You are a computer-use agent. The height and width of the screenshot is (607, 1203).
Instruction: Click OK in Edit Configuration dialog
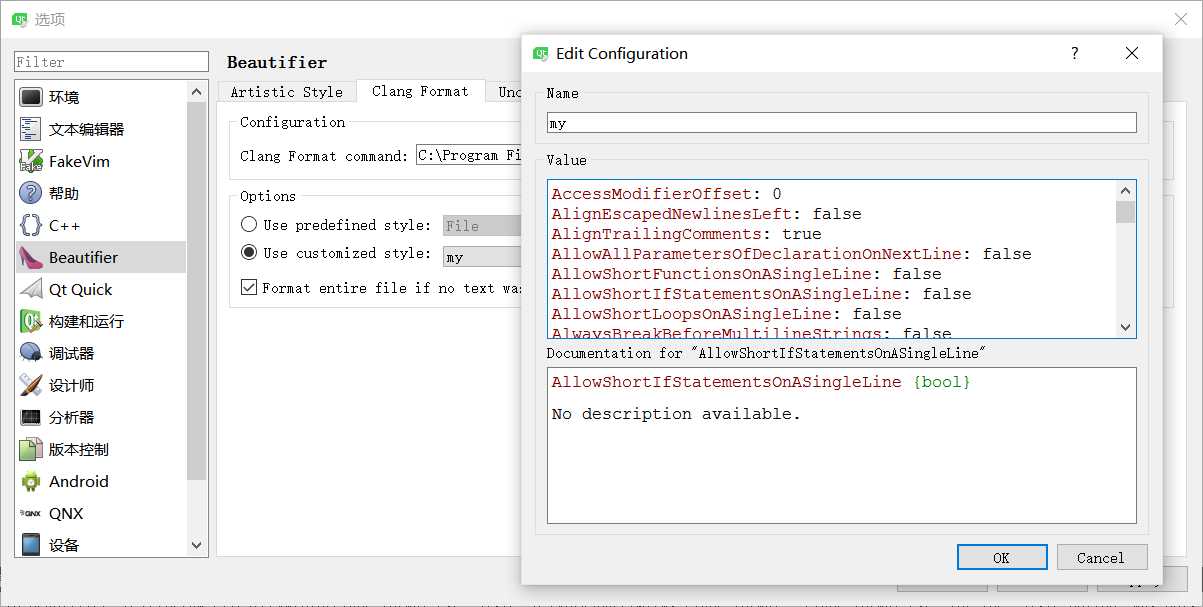1001,557
